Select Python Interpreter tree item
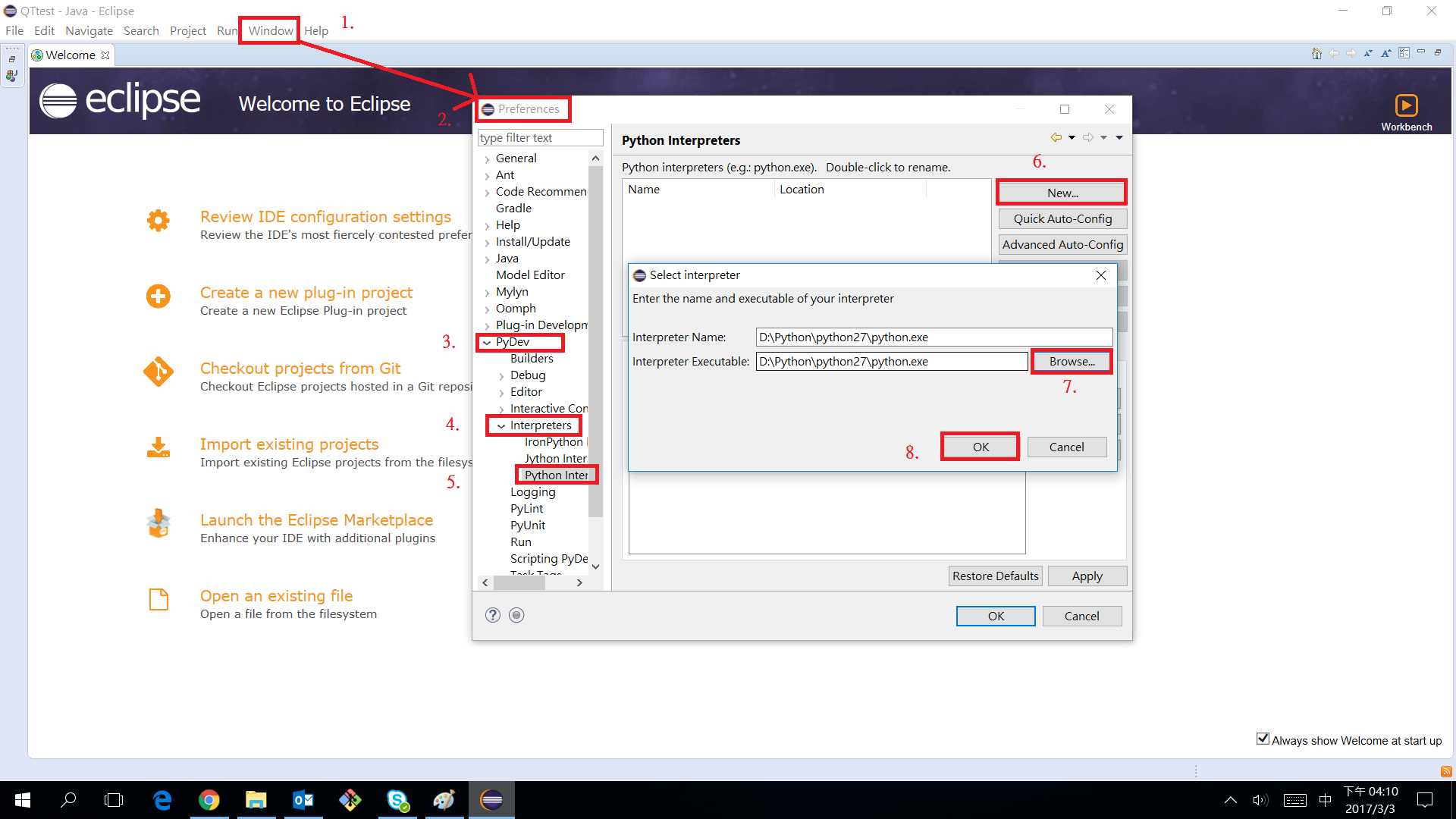 (x=556, y=475)
